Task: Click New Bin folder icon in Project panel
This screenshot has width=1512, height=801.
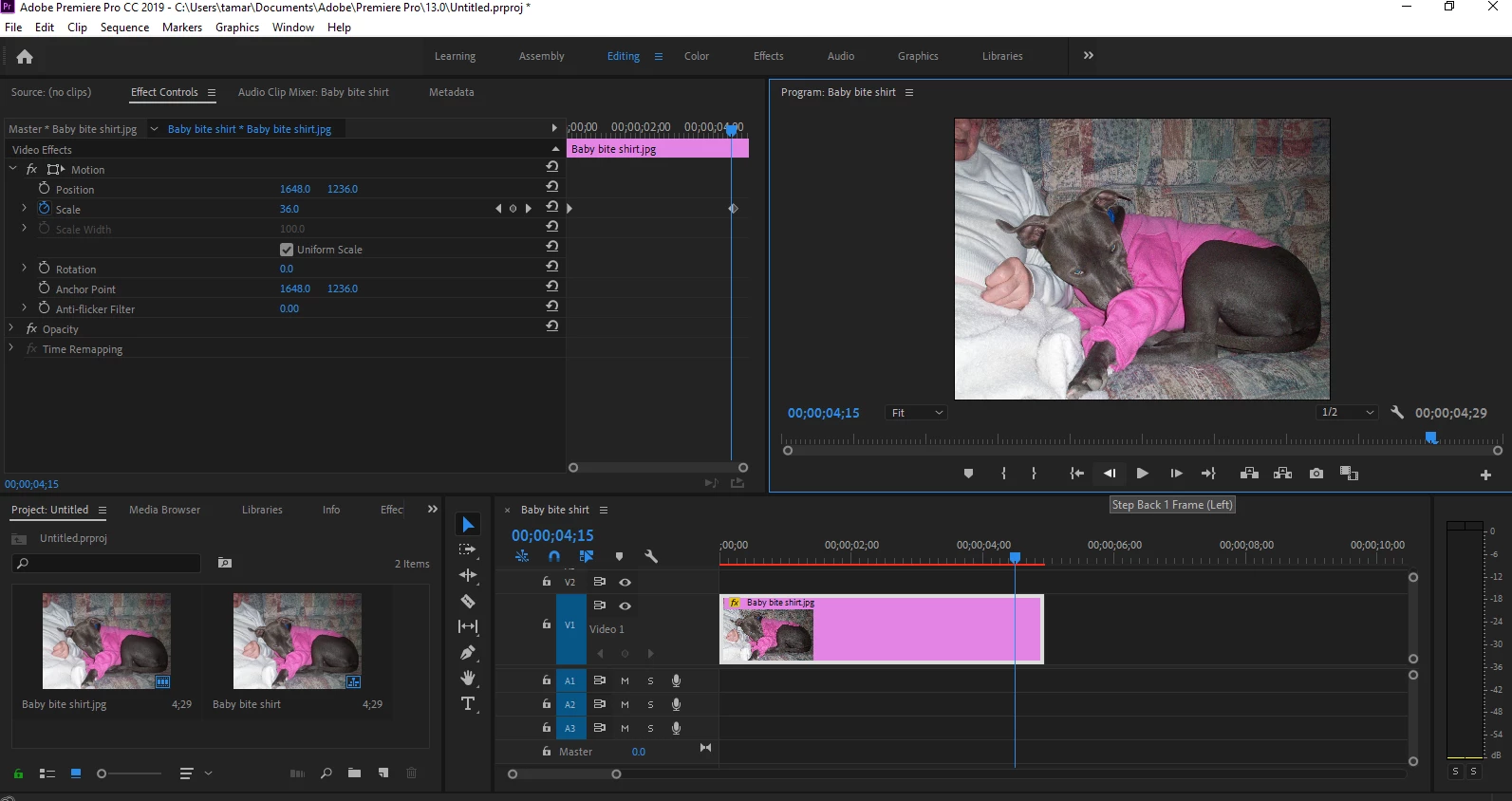Action: pyautogui.click(x=354, y=773)
